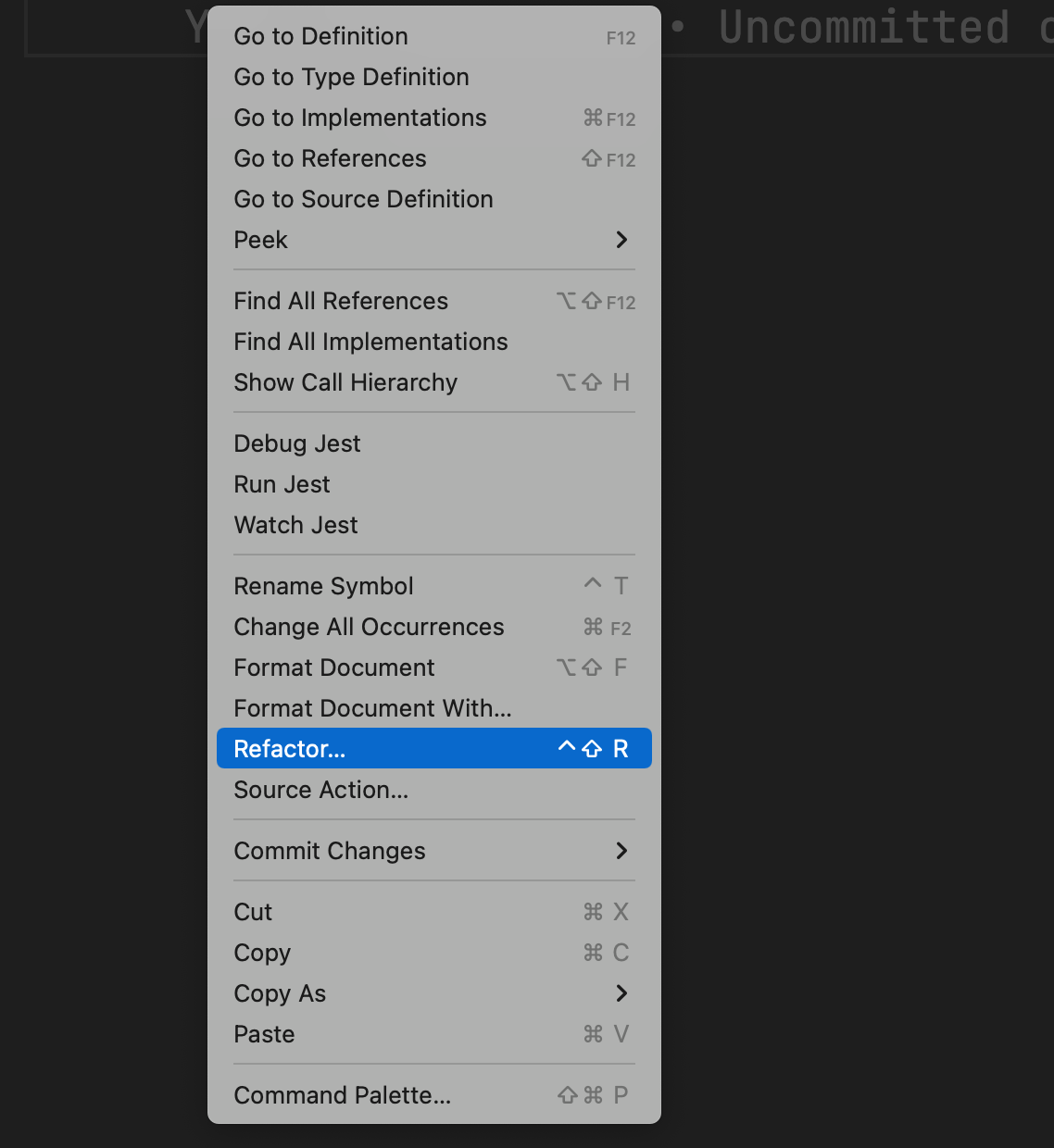Open Source Action... menu item
This screenshot has width=1054, height=1148.
point(320,790)
